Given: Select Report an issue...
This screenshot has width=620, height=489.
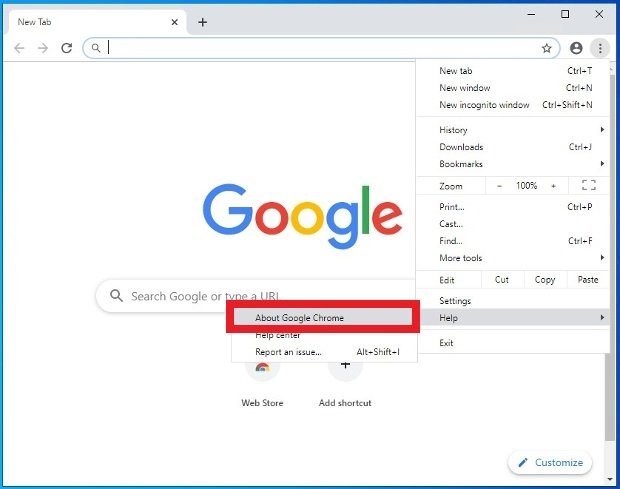Looking at the screenshot, I should coord(323,352).
